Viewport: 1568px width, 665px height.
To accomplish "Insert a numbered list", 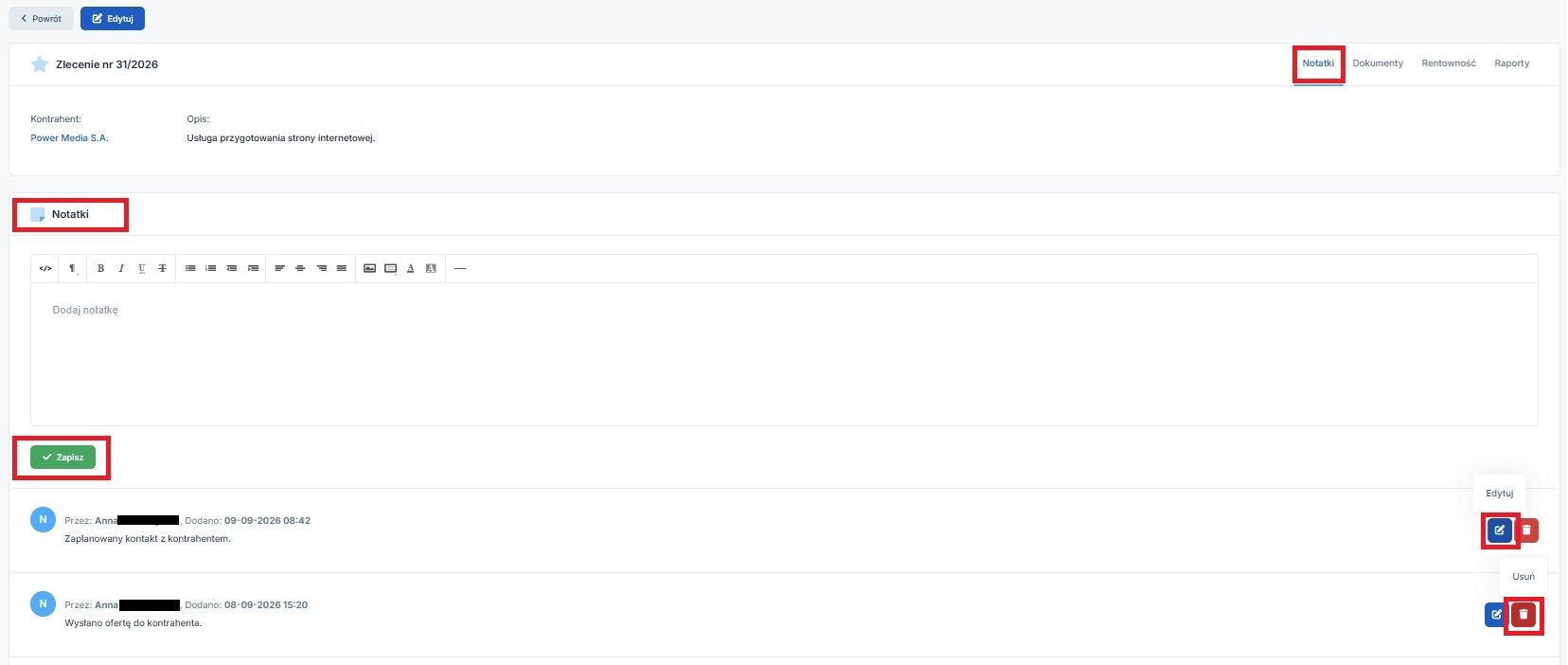I will coord(211,269).
